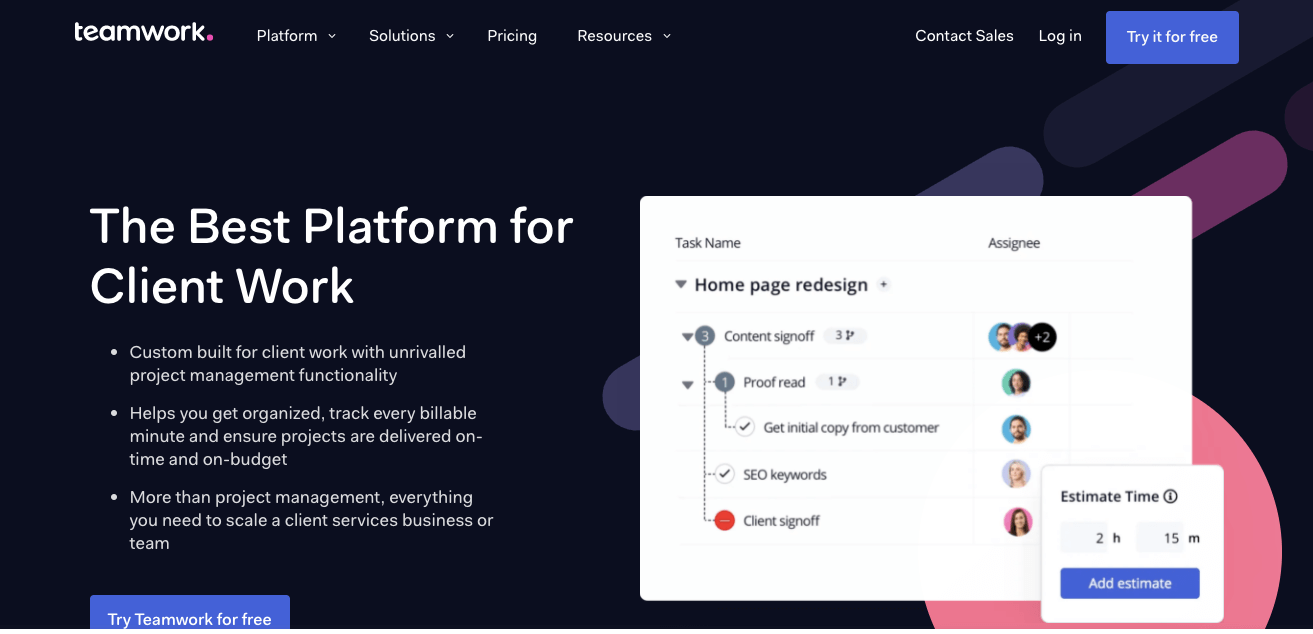The width and height of the screenshot is (1313, 634).
Task: Click the Get initial copy from customer text
Action: click(851, 428)
